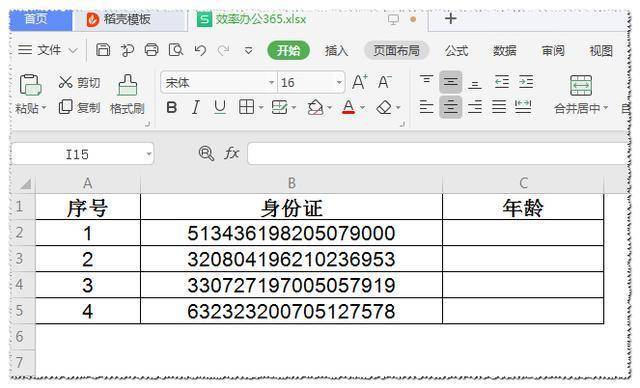Viewport: 640px width, 388px height.
Task: Increase font size with A+ icon
Action: click(x=360, y=82)
